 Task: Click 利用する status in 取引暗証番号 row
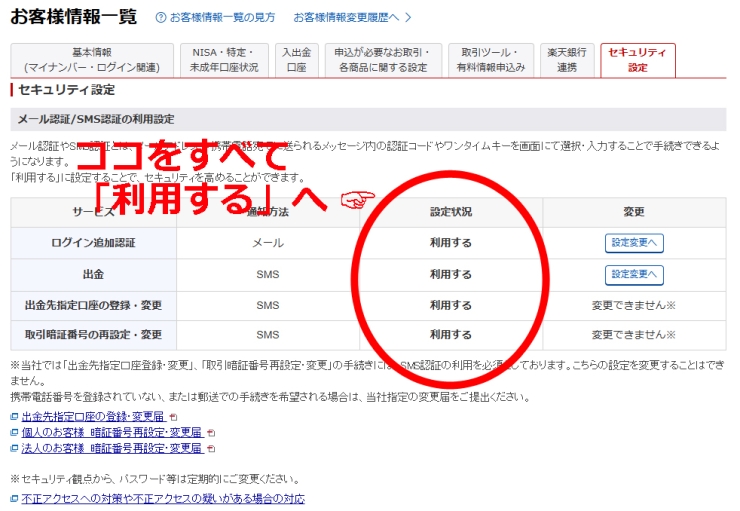(x=451, y=335)
